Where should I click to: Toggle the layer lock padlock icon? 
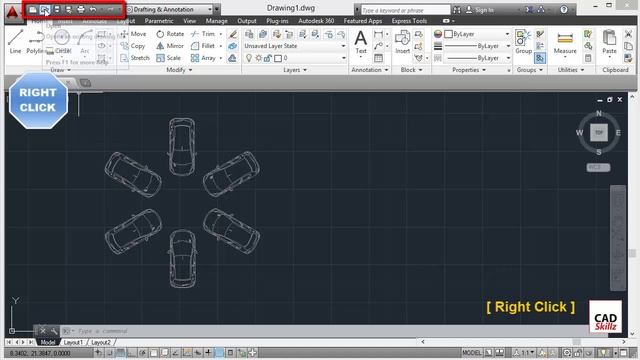point(268,58)
